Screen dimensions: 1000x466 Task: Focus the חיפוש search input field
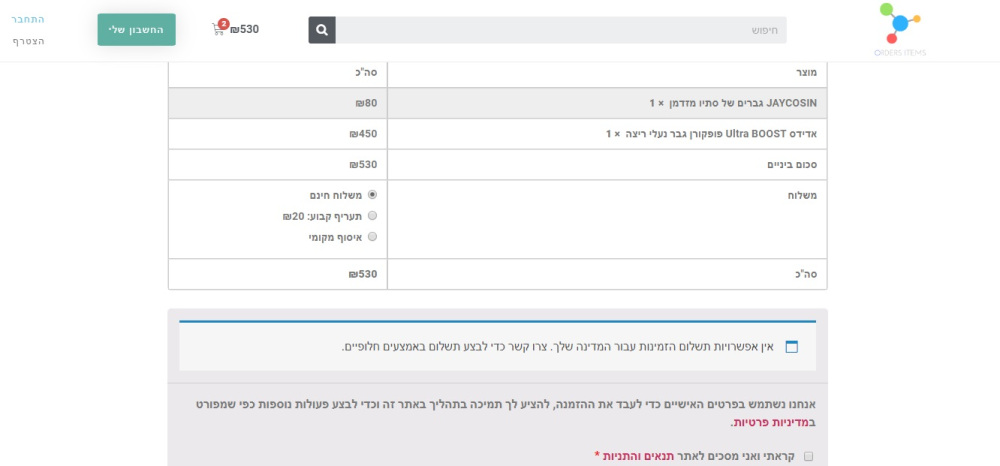pos(560,30)
